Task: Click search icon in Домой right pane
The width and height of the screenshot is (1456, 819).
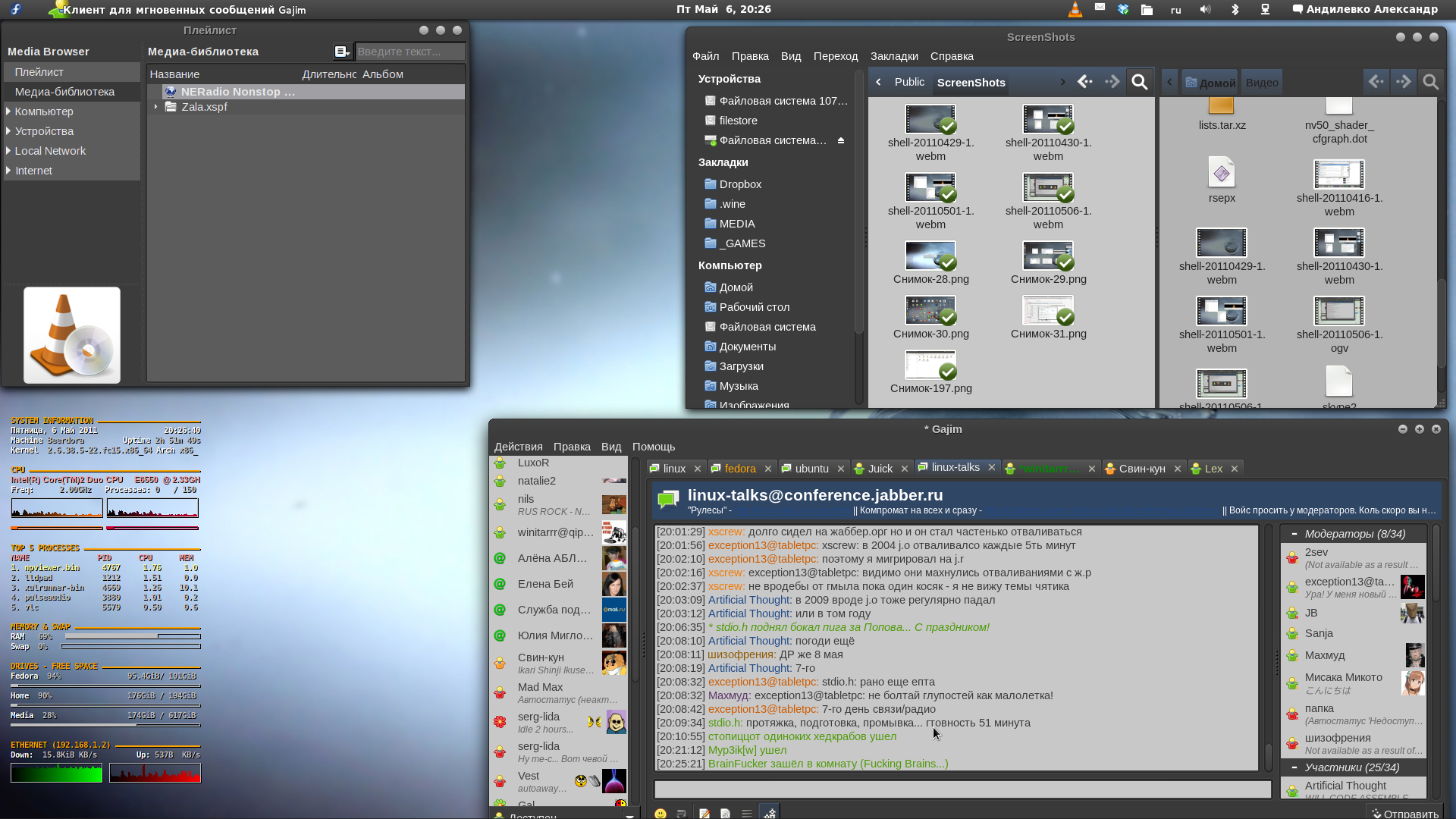Action: pos(1430,82)
